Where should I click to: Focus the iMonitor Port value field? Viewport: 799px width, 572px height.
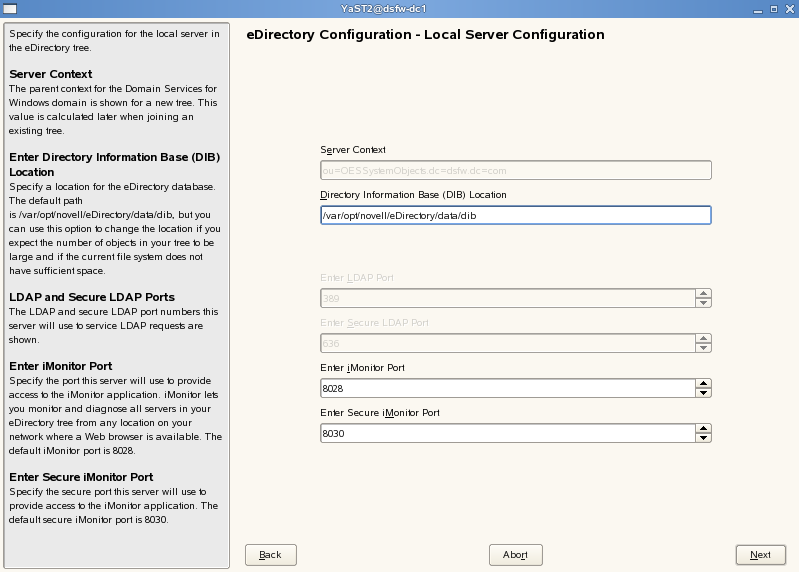pyautogui.click(x=507, y=388)
